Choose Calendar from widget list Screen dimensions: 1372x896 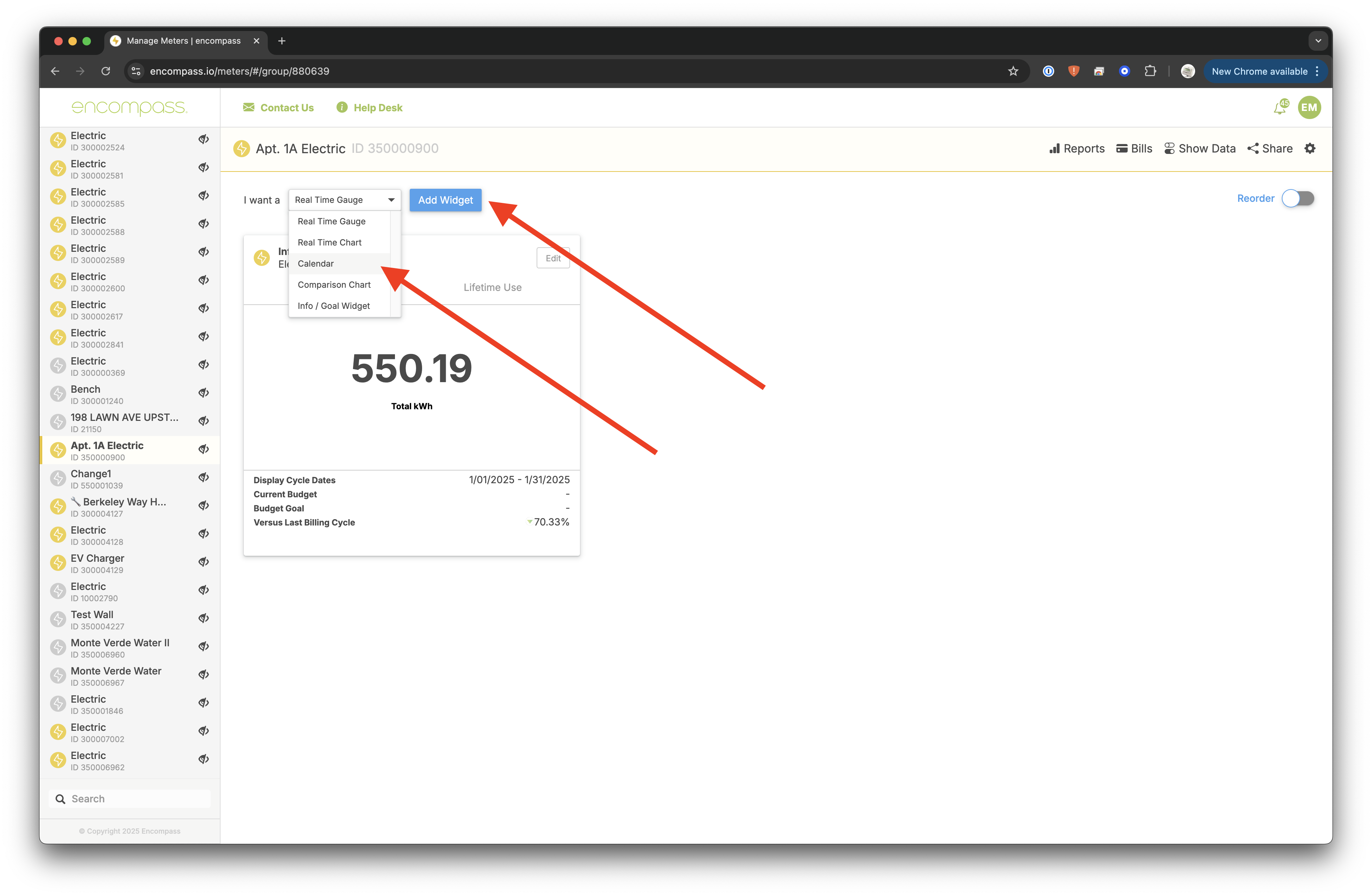316,264
